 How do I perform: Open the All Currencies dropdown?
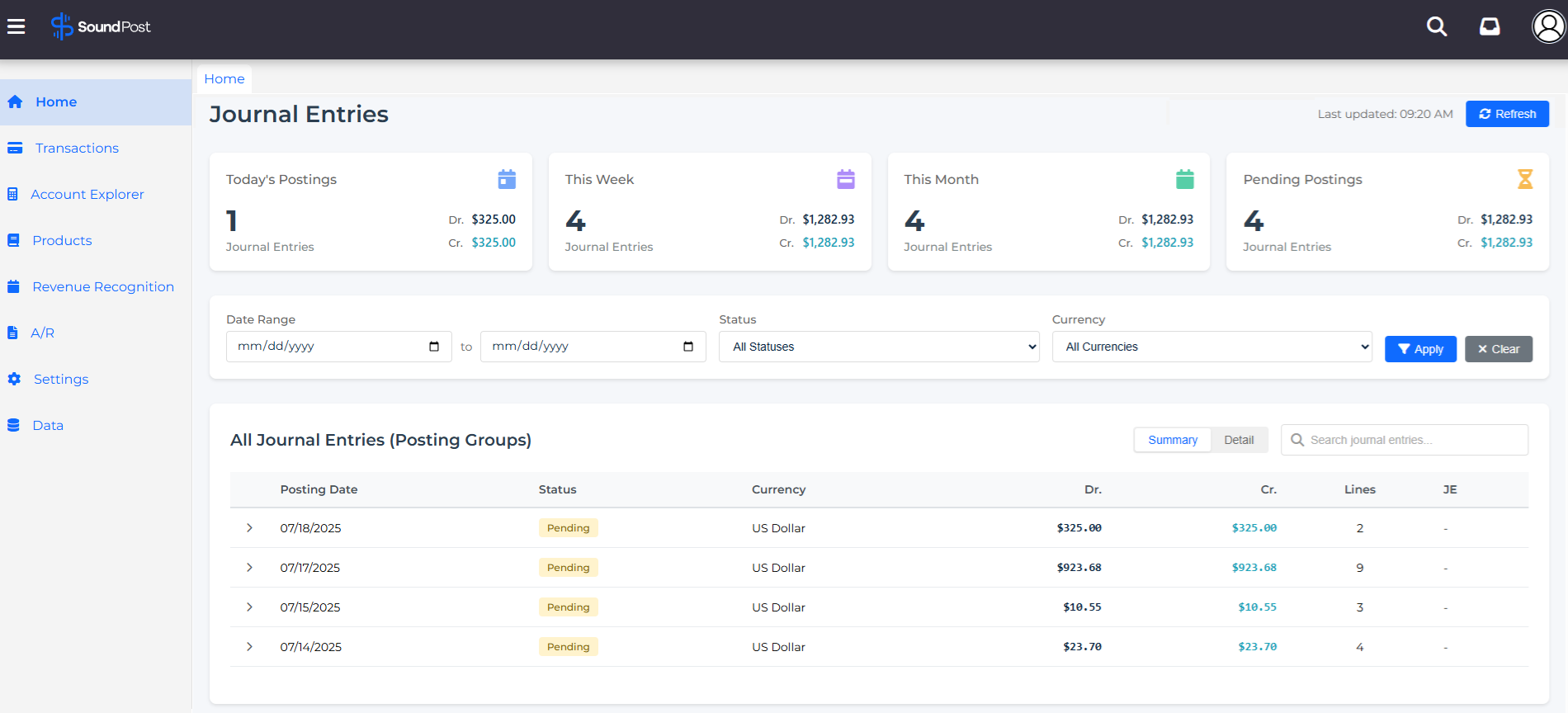[x=1212, y=347]
